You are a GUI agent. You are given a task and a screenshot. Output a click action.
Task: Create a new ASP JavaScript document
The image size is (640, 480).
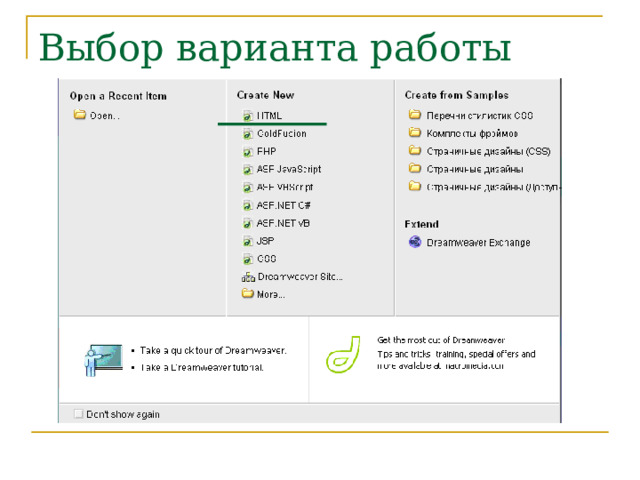point(289,169)
